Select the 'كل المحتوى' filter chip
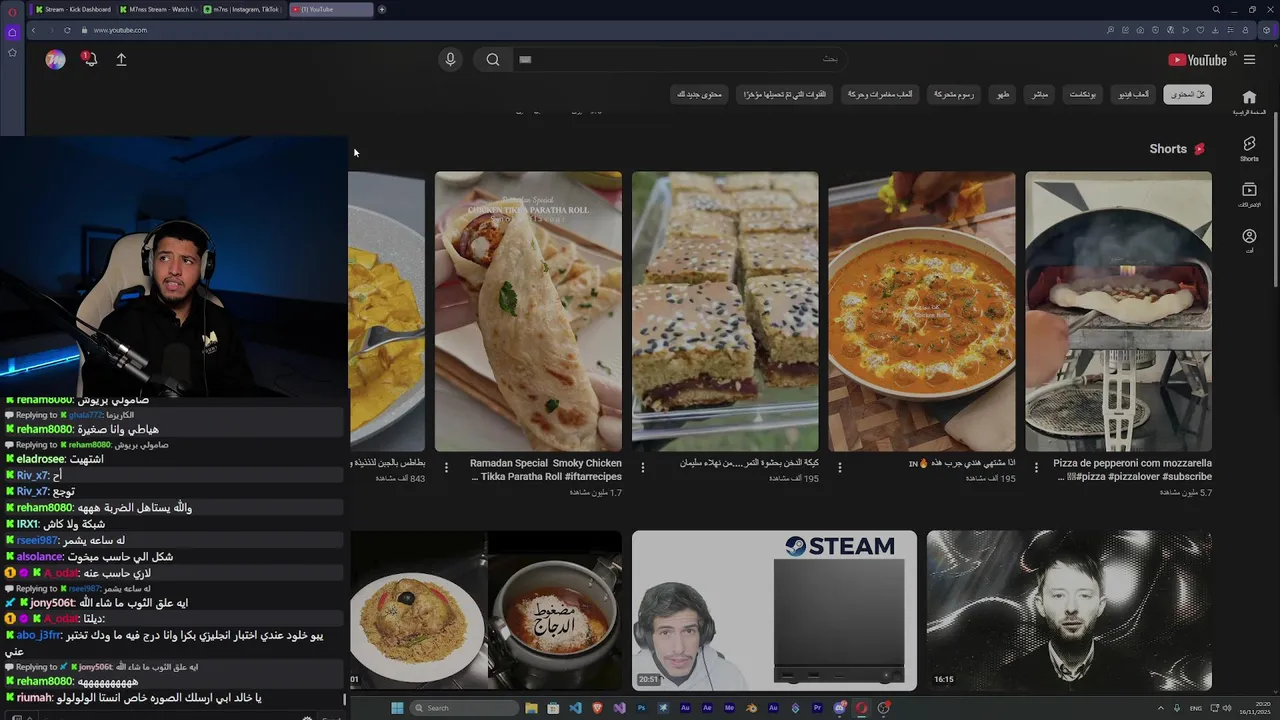 [x=1187, y=94]
